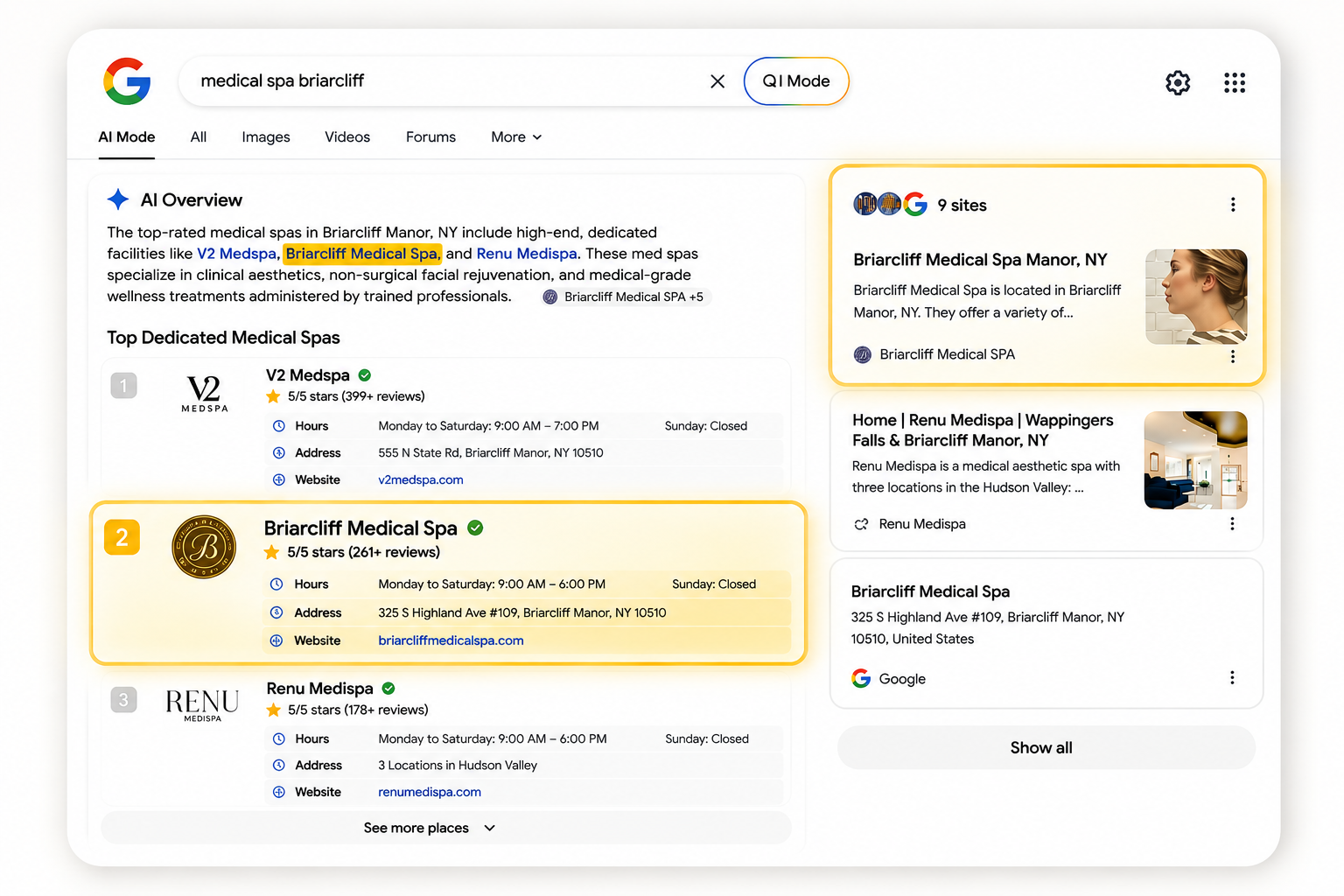Click V2 Medspa address 555 N State Rd
Image resolution: width=1344 pixels, height=896 pixels.
click(491, 453)
